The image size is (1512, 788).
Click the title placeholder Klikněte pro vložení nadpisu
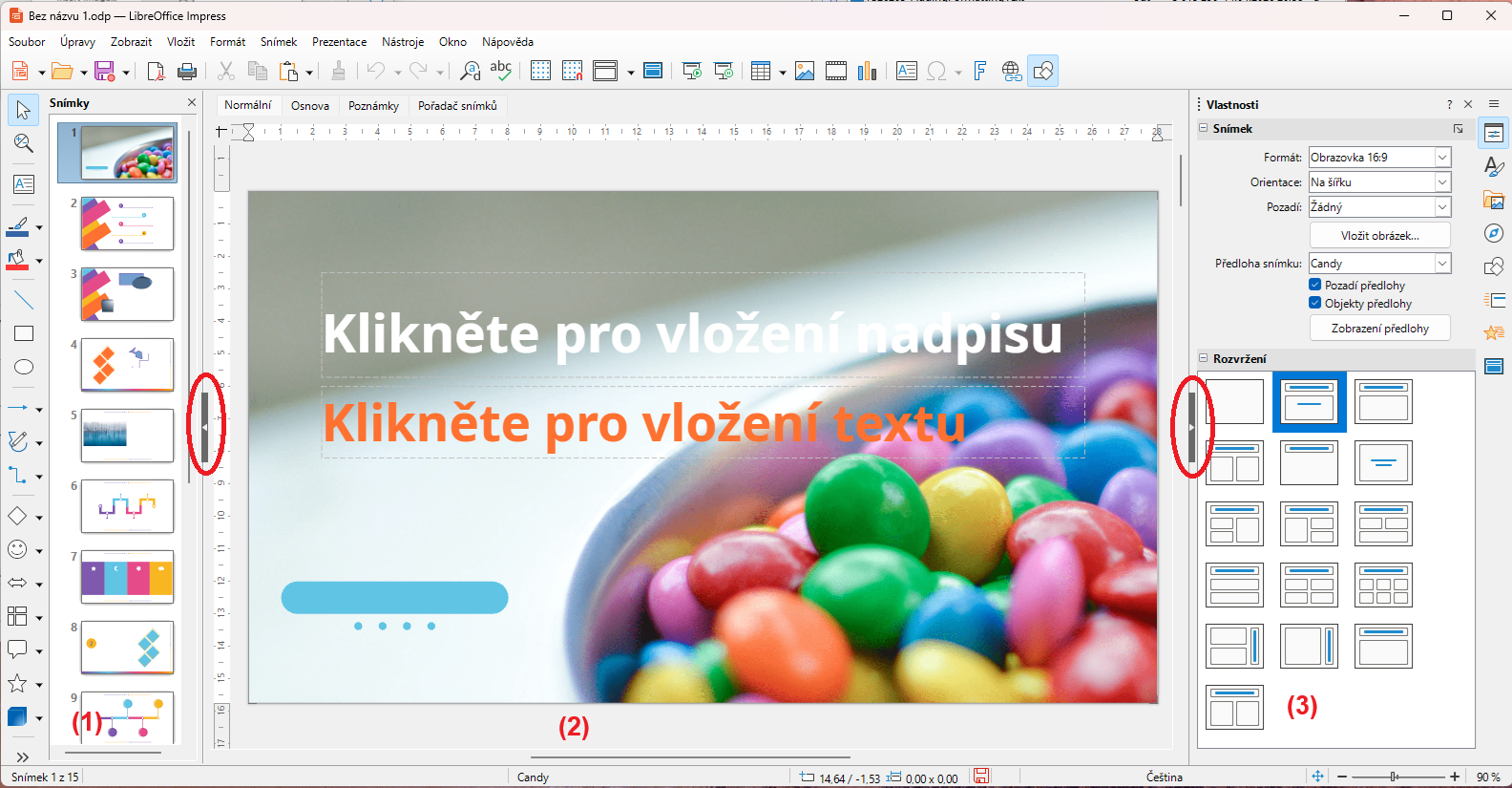[703, 327]
